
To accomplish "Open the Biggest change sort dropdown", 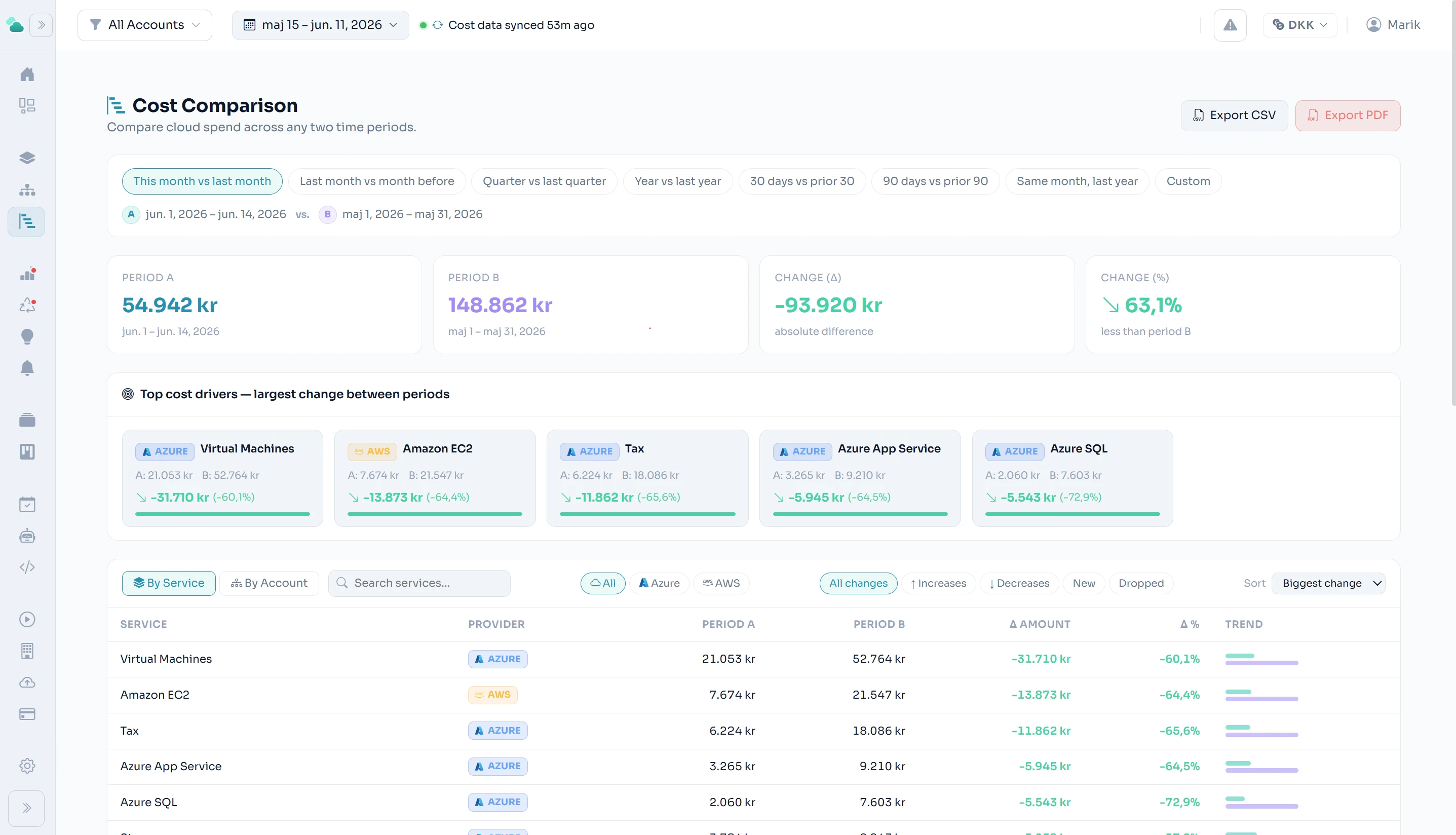I will pos(1328,583).
